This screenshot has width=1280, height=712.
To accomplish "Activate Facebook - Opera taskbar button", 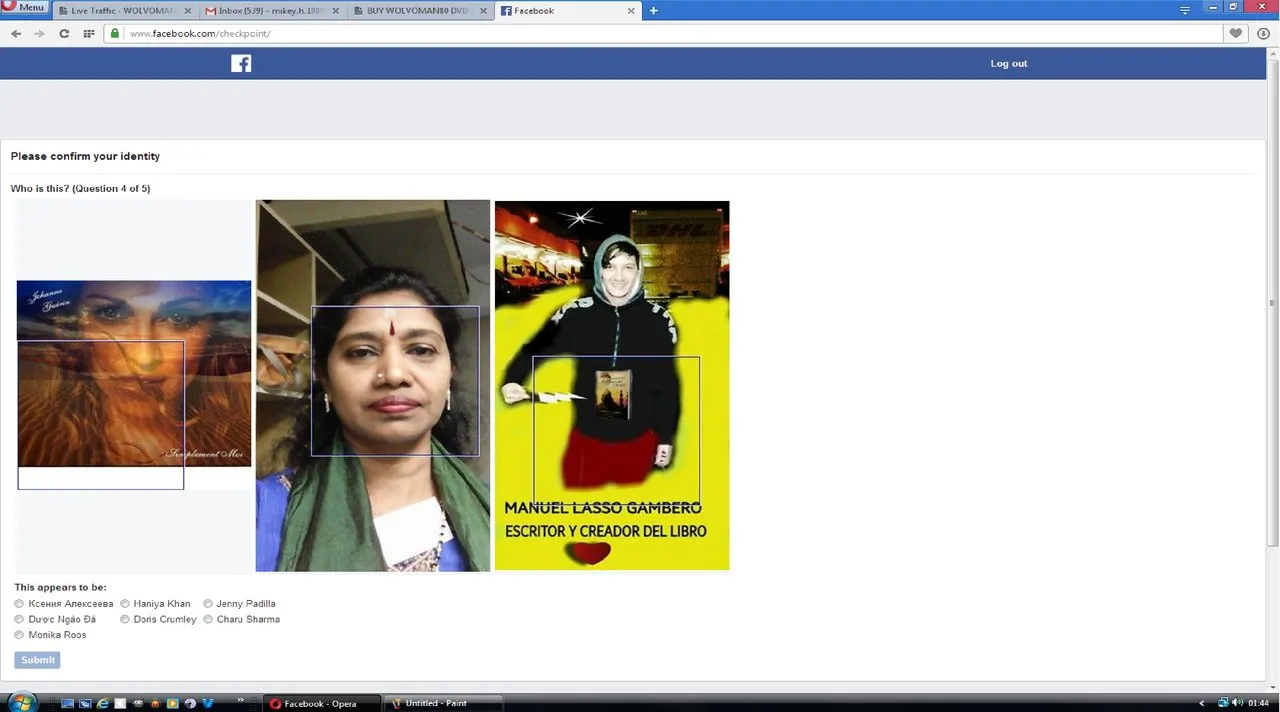I will click(x=320, y=703).
